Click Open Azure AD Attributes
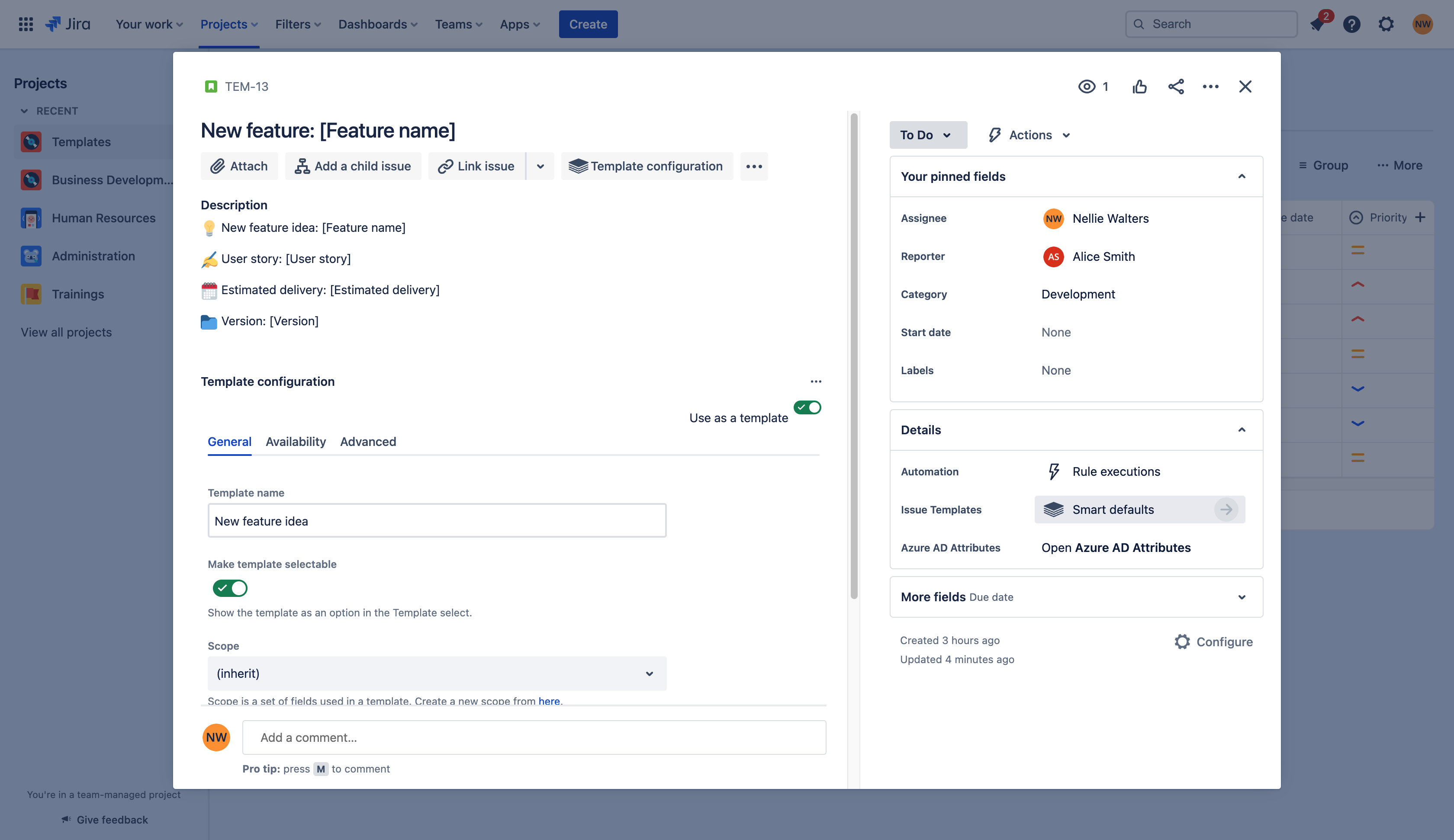 (1116, 548)
